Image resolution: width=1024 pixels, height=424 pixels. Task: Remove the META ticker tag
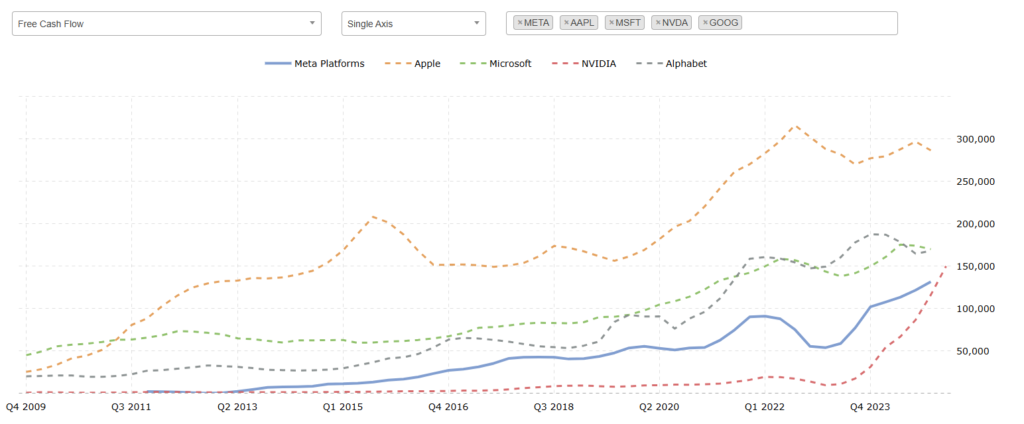click(520, 23)
